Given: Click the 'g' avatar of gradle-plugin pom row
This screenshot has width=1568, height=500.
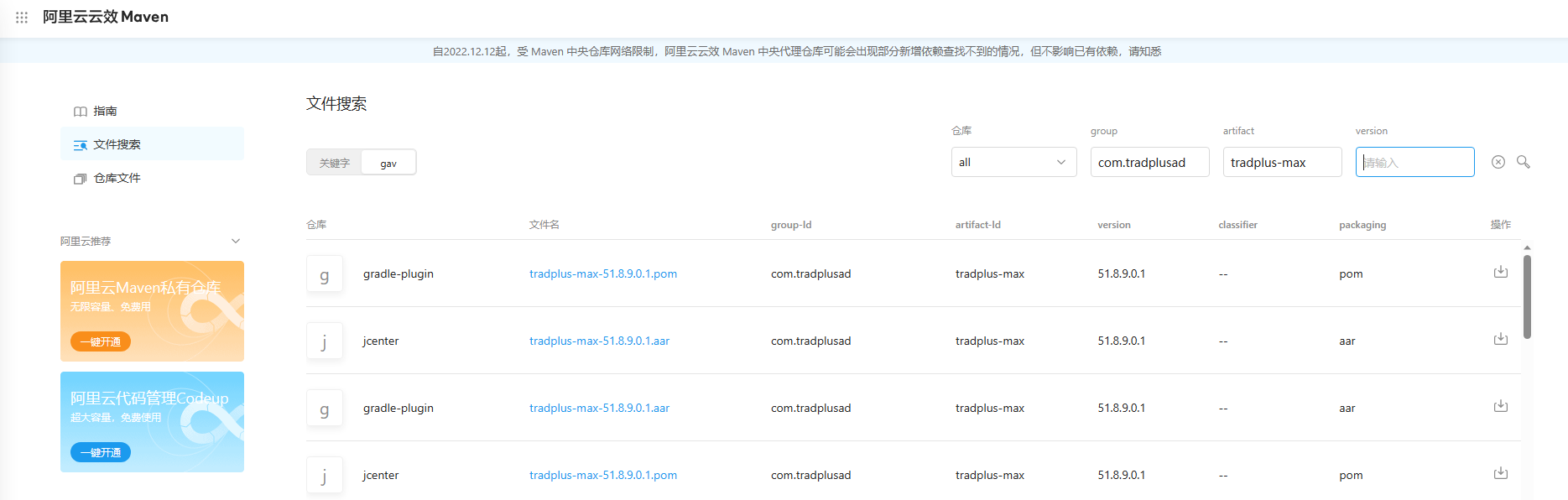Looking at the screenshot, I should pyautogui.click(x=325, y=273).
